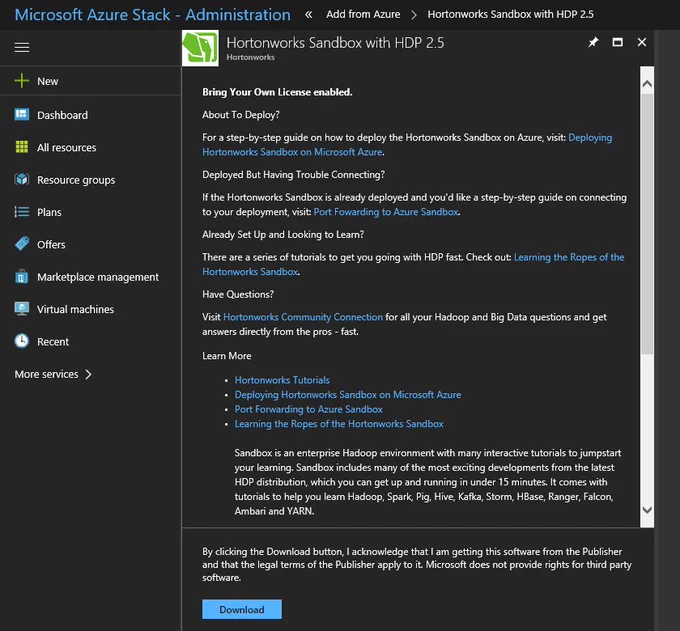Viewport: 680px width, 631px height.
Task: Click the Plans list icon
Action: tap(22, 212)
